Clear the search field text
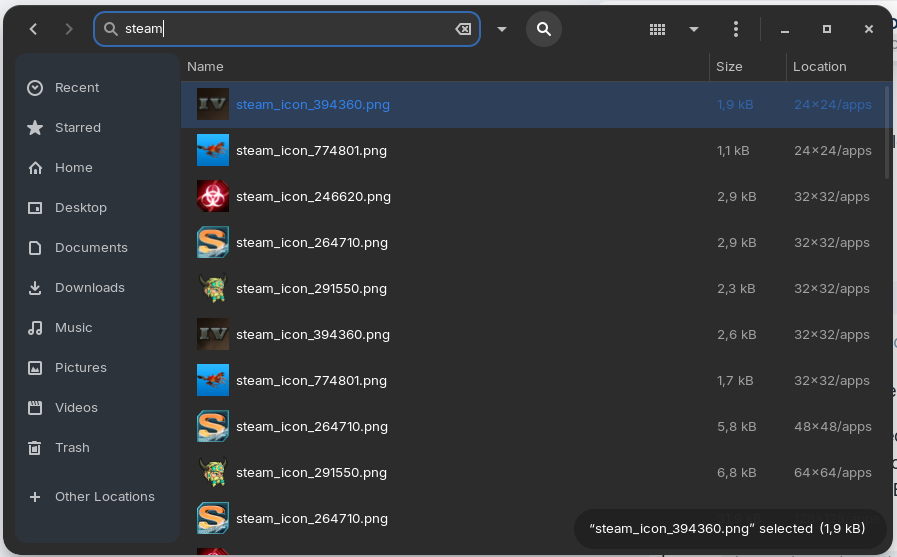 coord(463,29)
